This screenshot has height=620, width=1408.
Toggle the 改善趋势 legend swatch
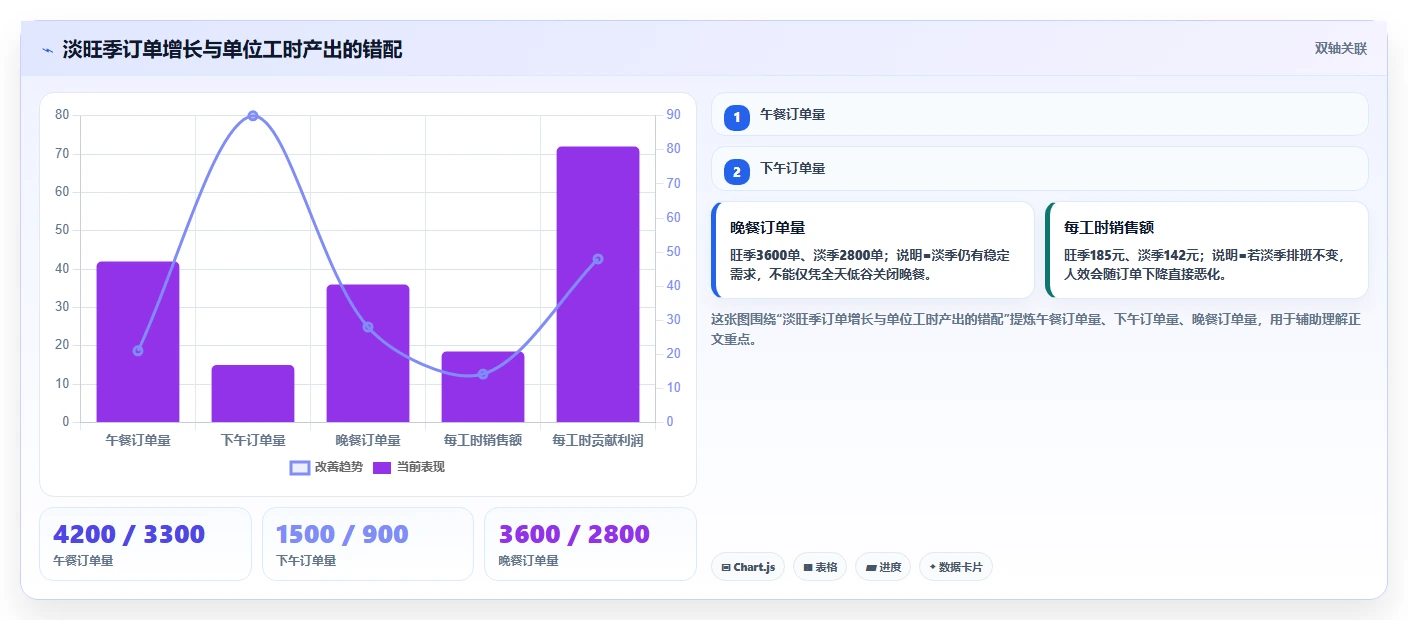[x=300, y=467]
